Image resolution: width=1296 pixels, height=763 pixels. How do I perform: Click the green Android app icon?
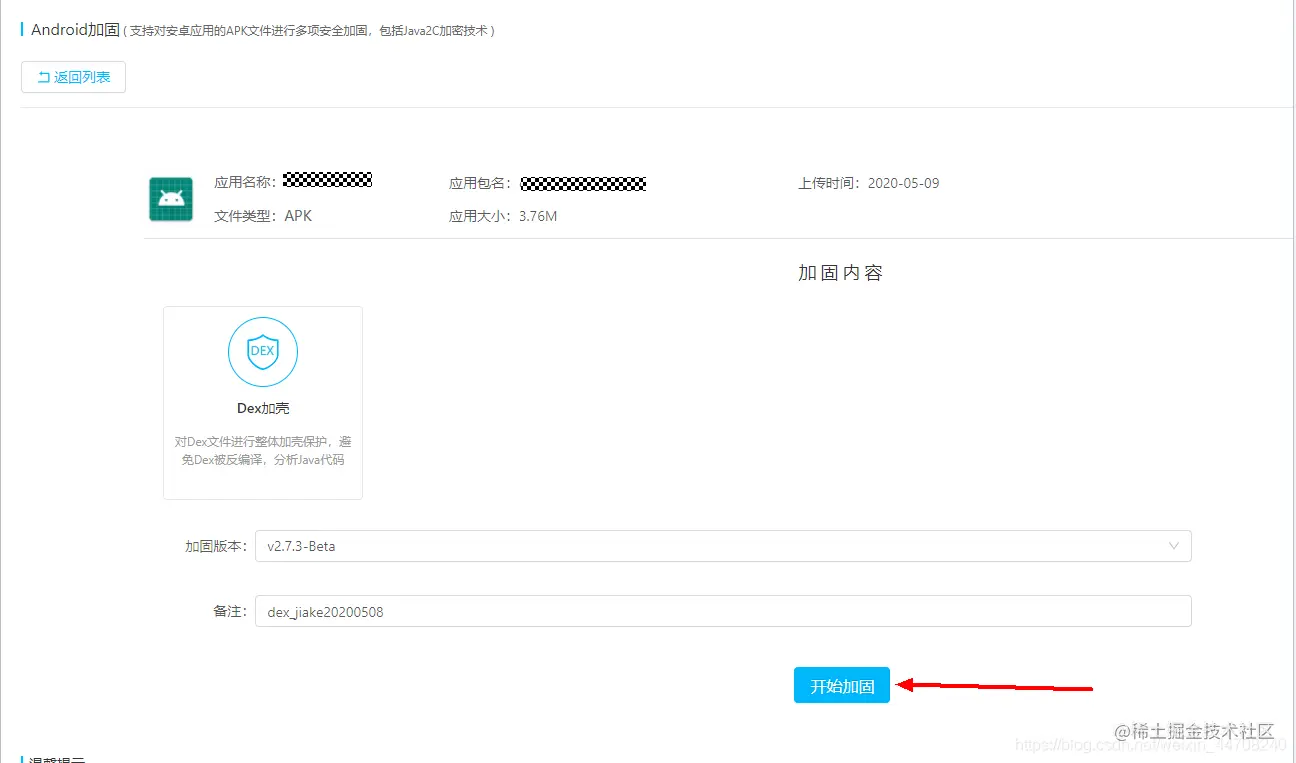[171, 199]
